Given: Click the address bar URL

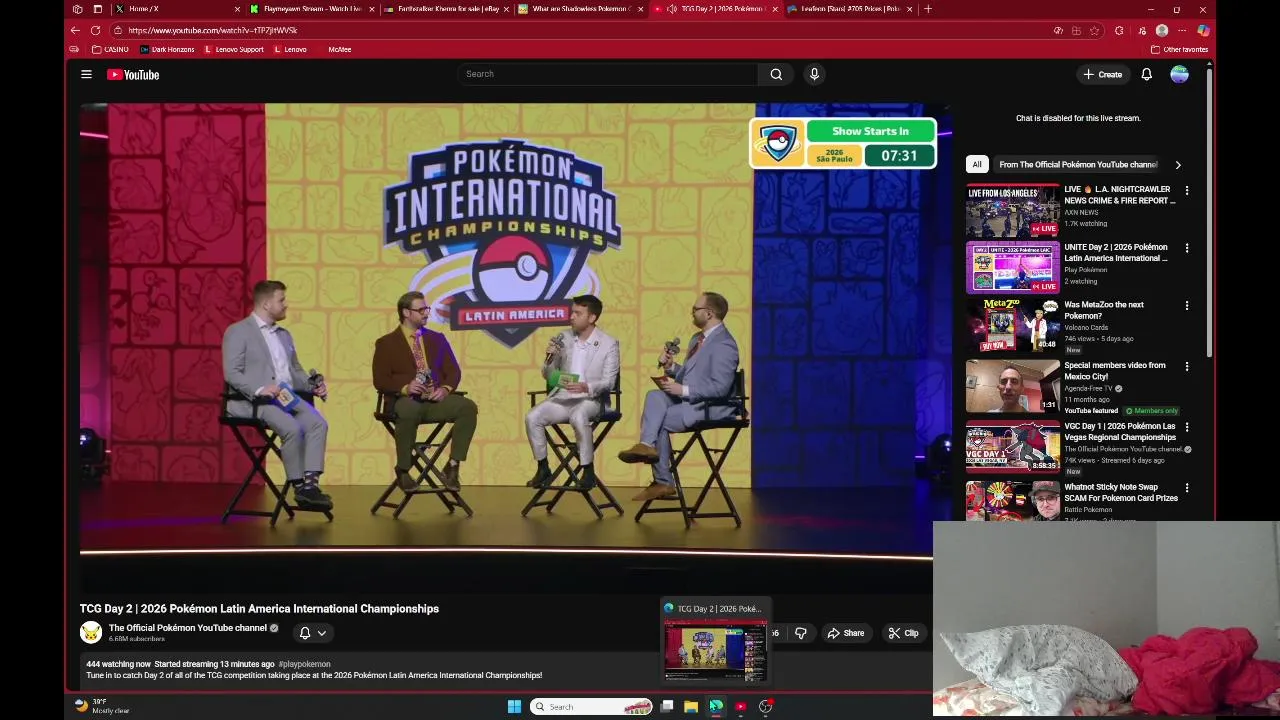Looking at the screenshot, I should [x=212, y=30].
